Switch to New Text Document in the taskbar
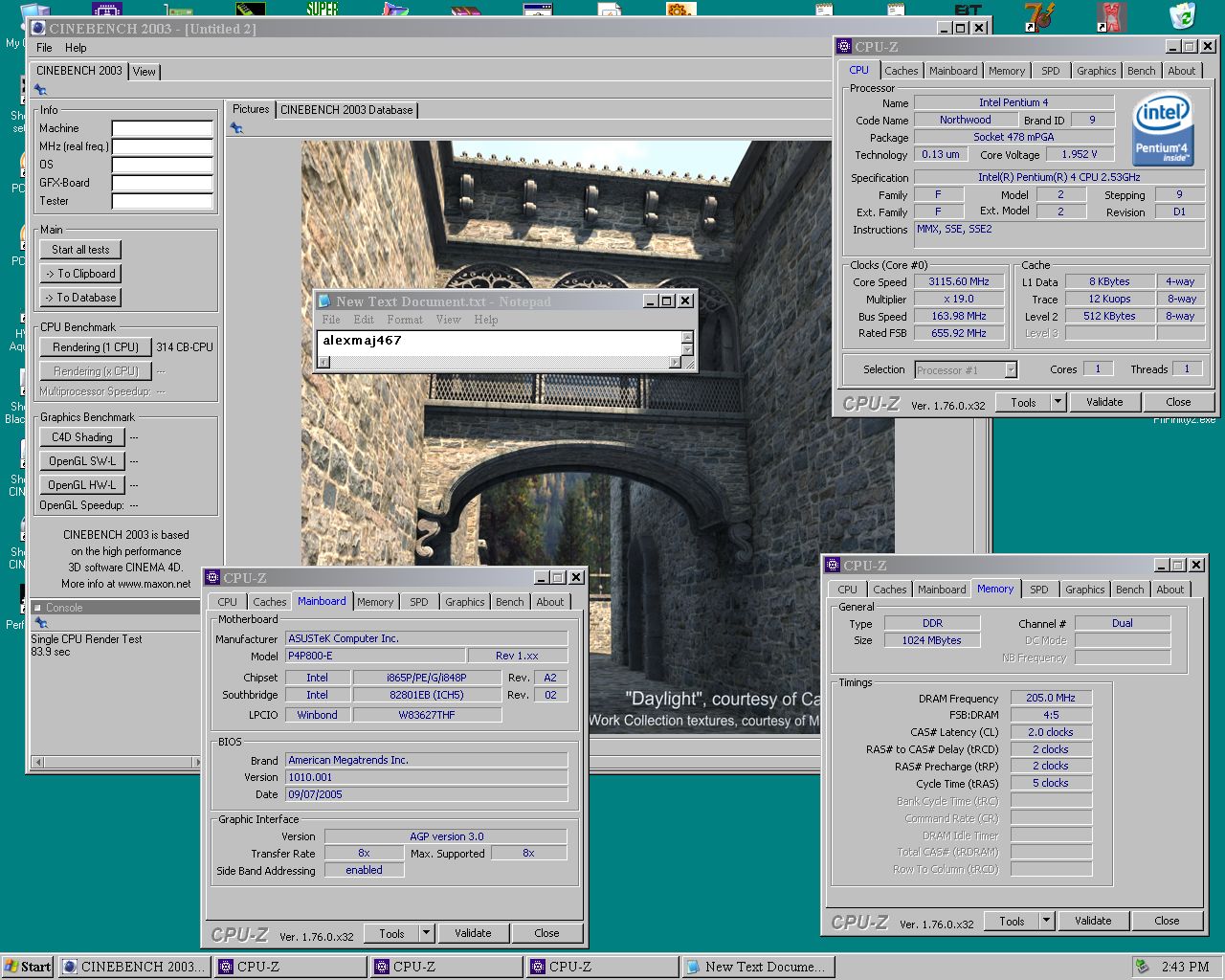The height and width of the screenshot is (980, 1225). pyautogui.click(x=758, y=967)
